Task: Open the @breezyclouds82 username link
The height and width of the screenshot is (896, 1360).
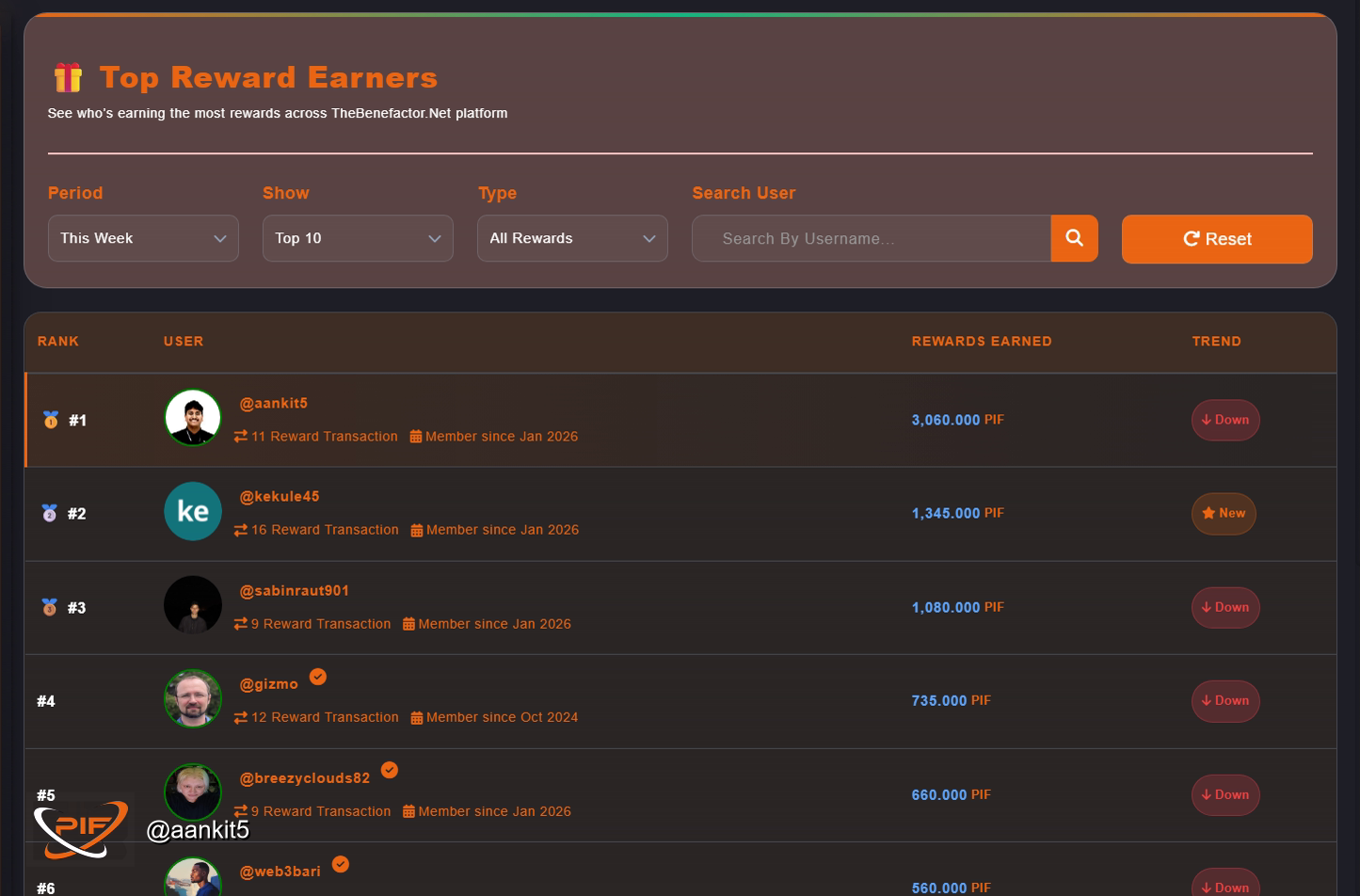Action: [305, 777]
